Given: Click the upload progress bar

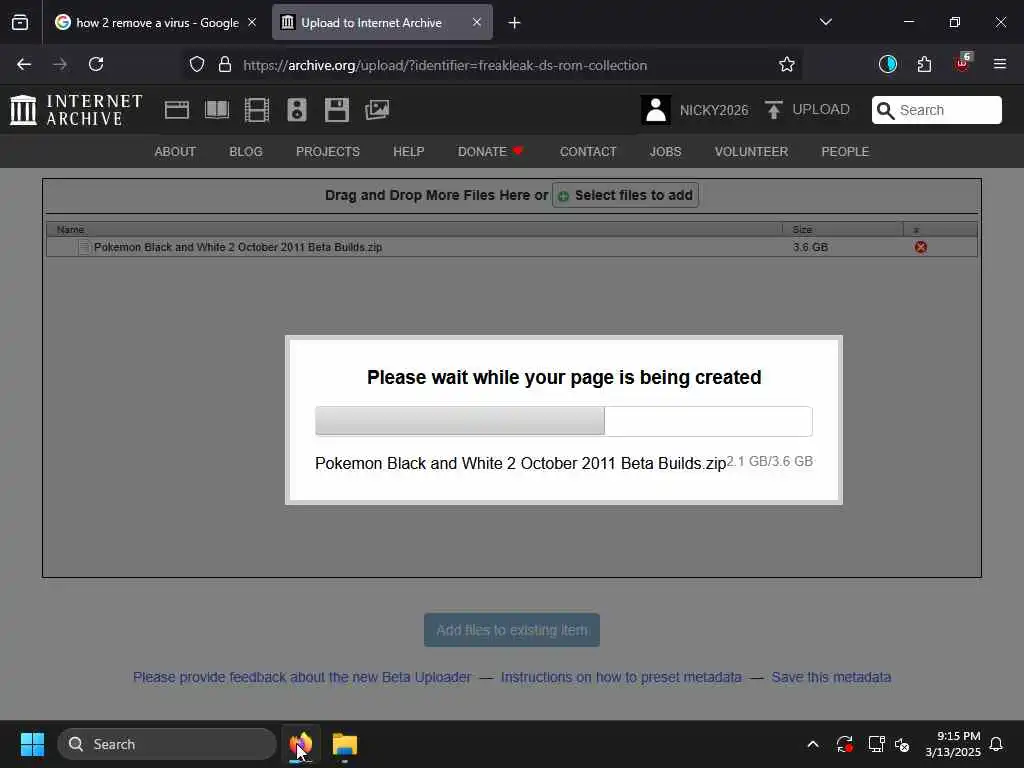Looking at the screenshot, I should [564, 421].
